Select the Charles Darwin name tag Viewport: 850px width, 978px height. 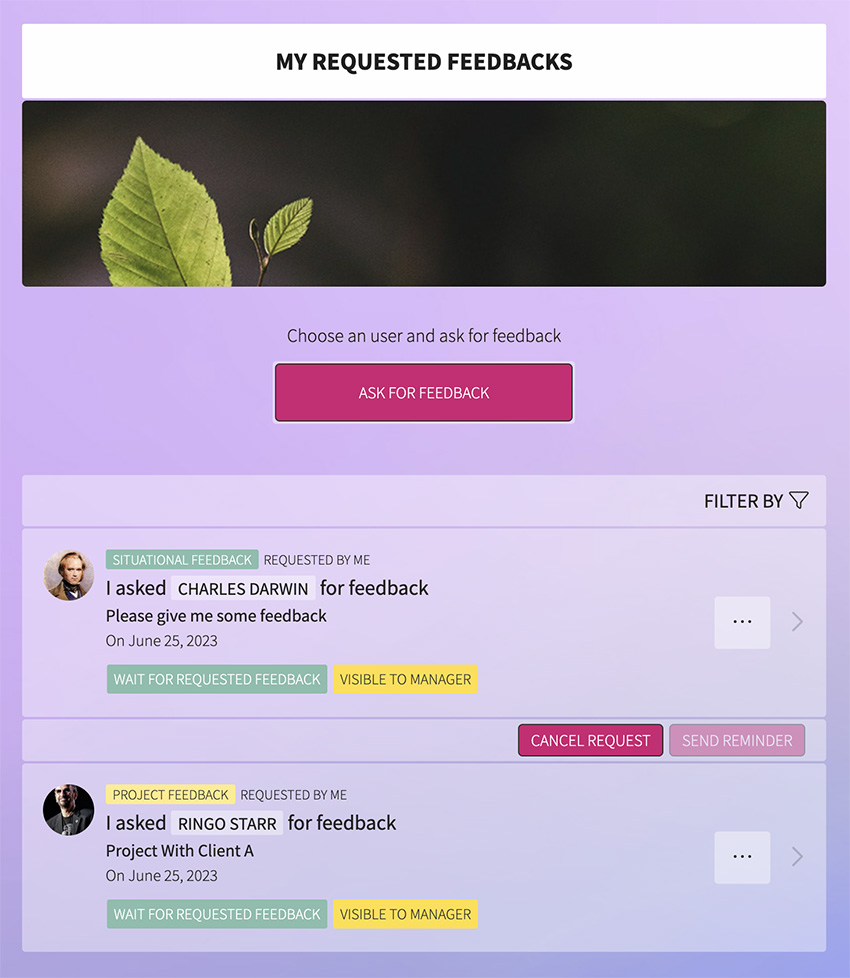[243, 589]
